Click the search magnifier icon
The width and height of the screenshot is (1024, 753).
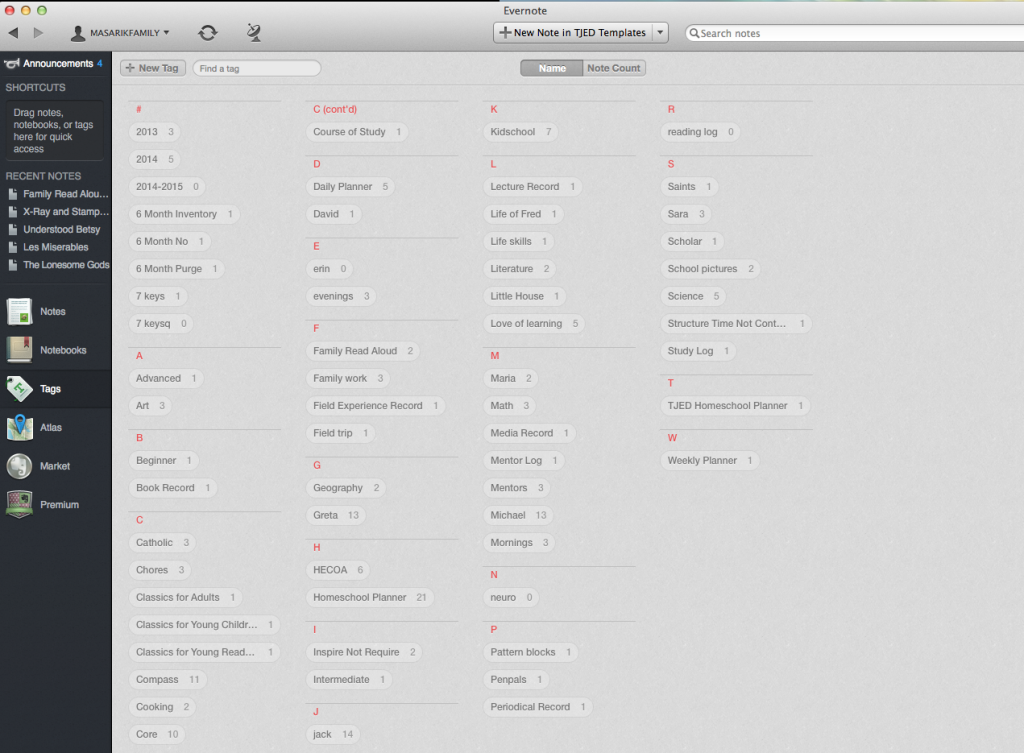tap(694, 33)
